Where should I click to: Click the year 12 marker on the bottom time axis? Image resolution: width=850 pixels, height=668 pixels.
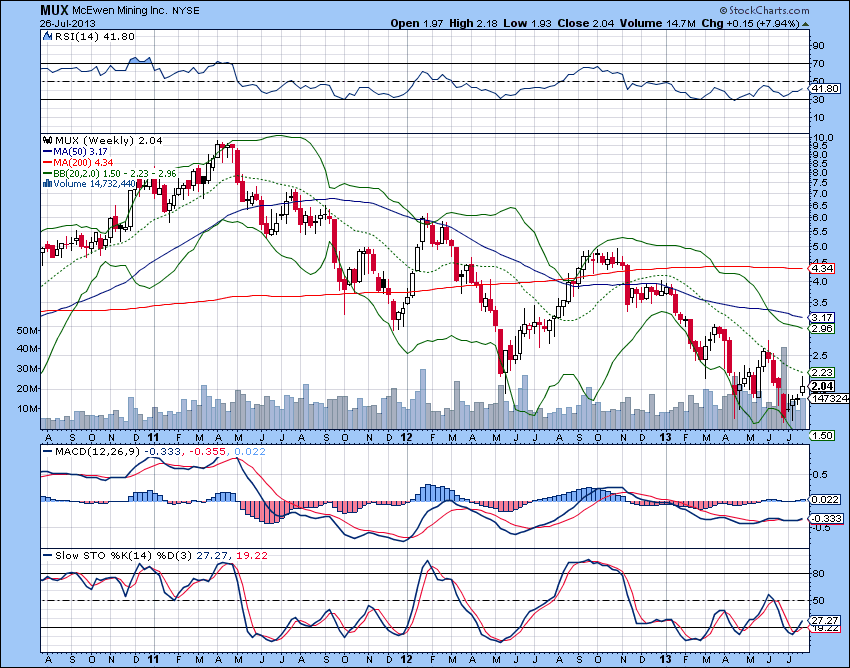(x=407, y=660)
